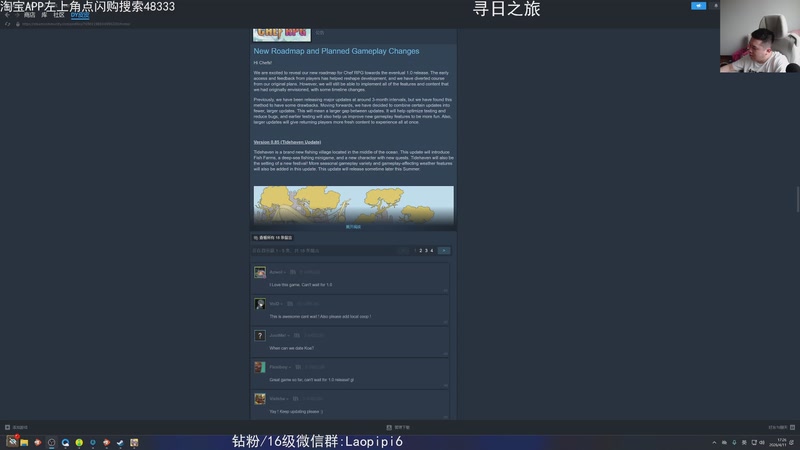Go to comments page 2
Screen dimensions: 800x450
point(420,251)
